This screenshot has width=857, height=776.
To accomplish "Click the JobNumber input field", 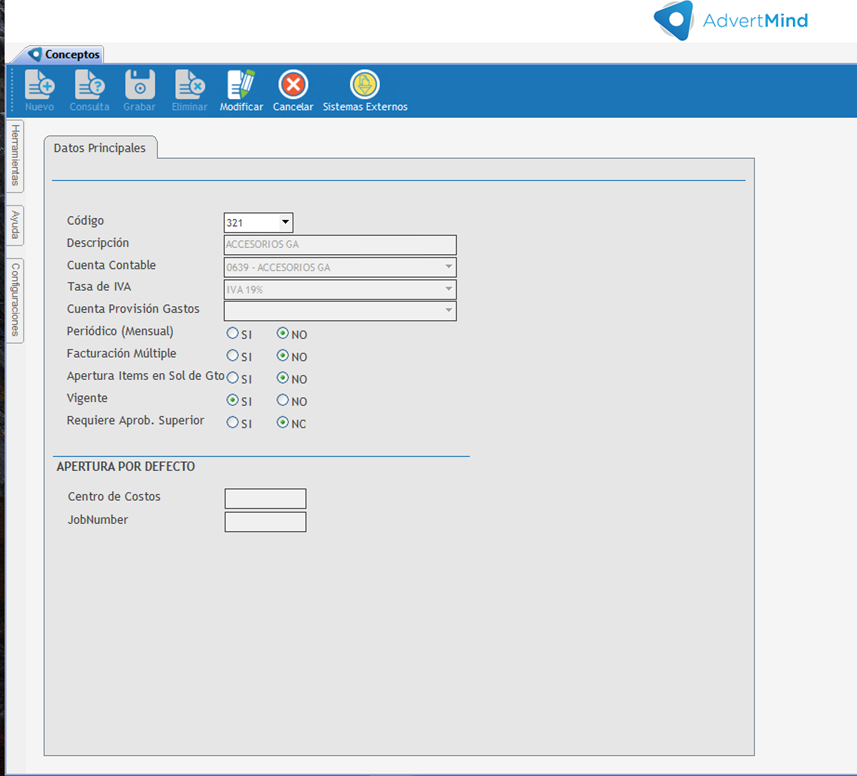I will click(x=265, y=522).
